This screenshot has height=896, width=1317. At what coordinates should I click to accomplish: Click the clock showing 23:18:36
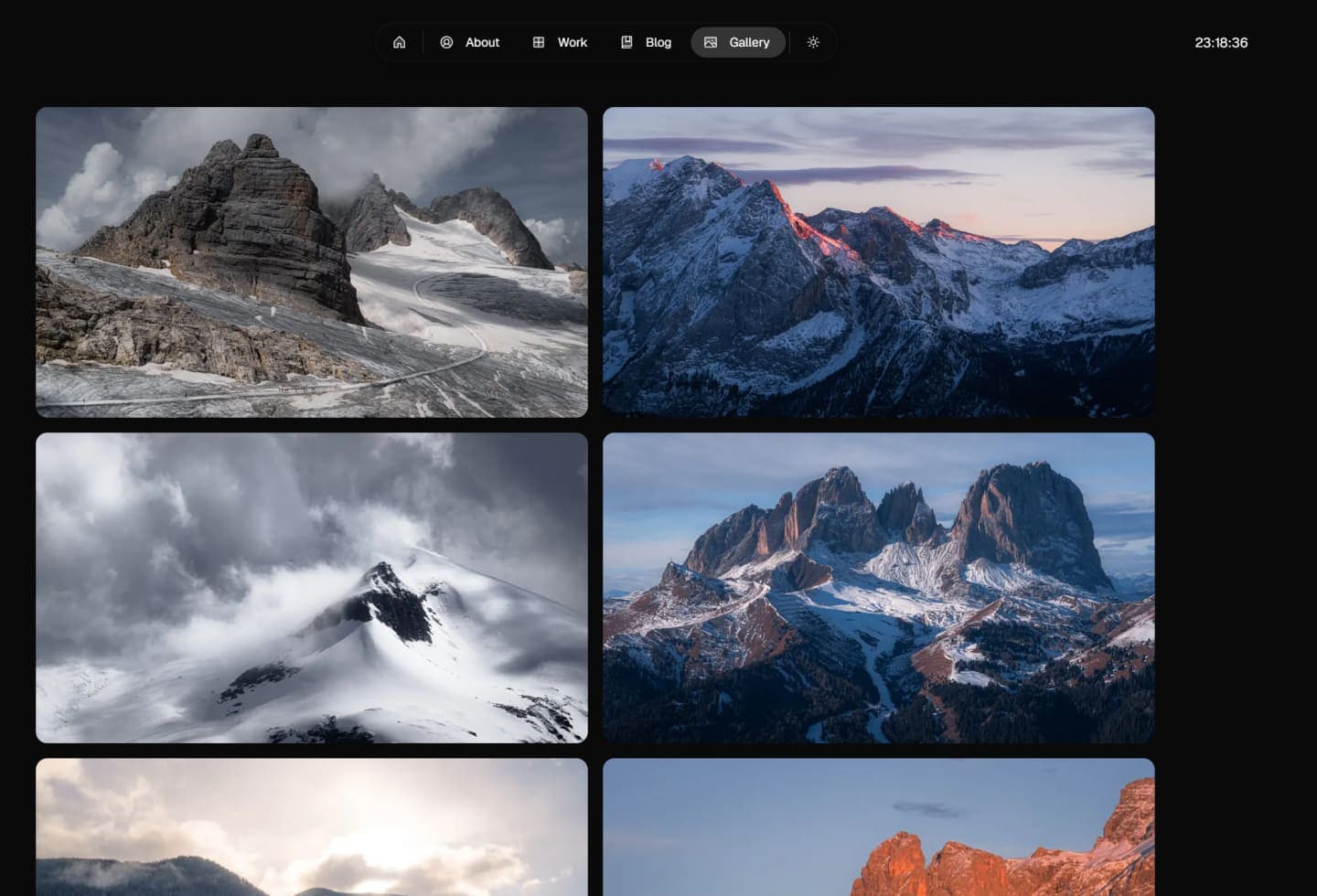(1221, 42)
